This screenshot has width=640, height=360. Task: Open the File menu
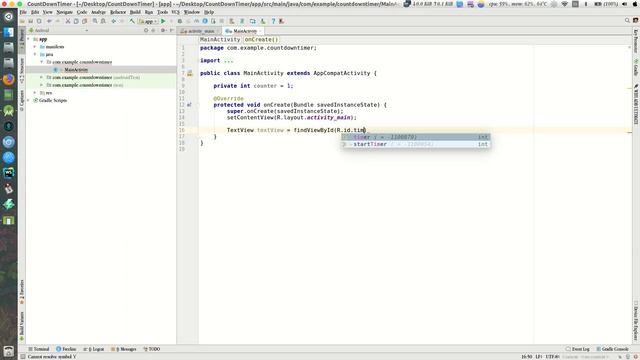coord(23,12)
